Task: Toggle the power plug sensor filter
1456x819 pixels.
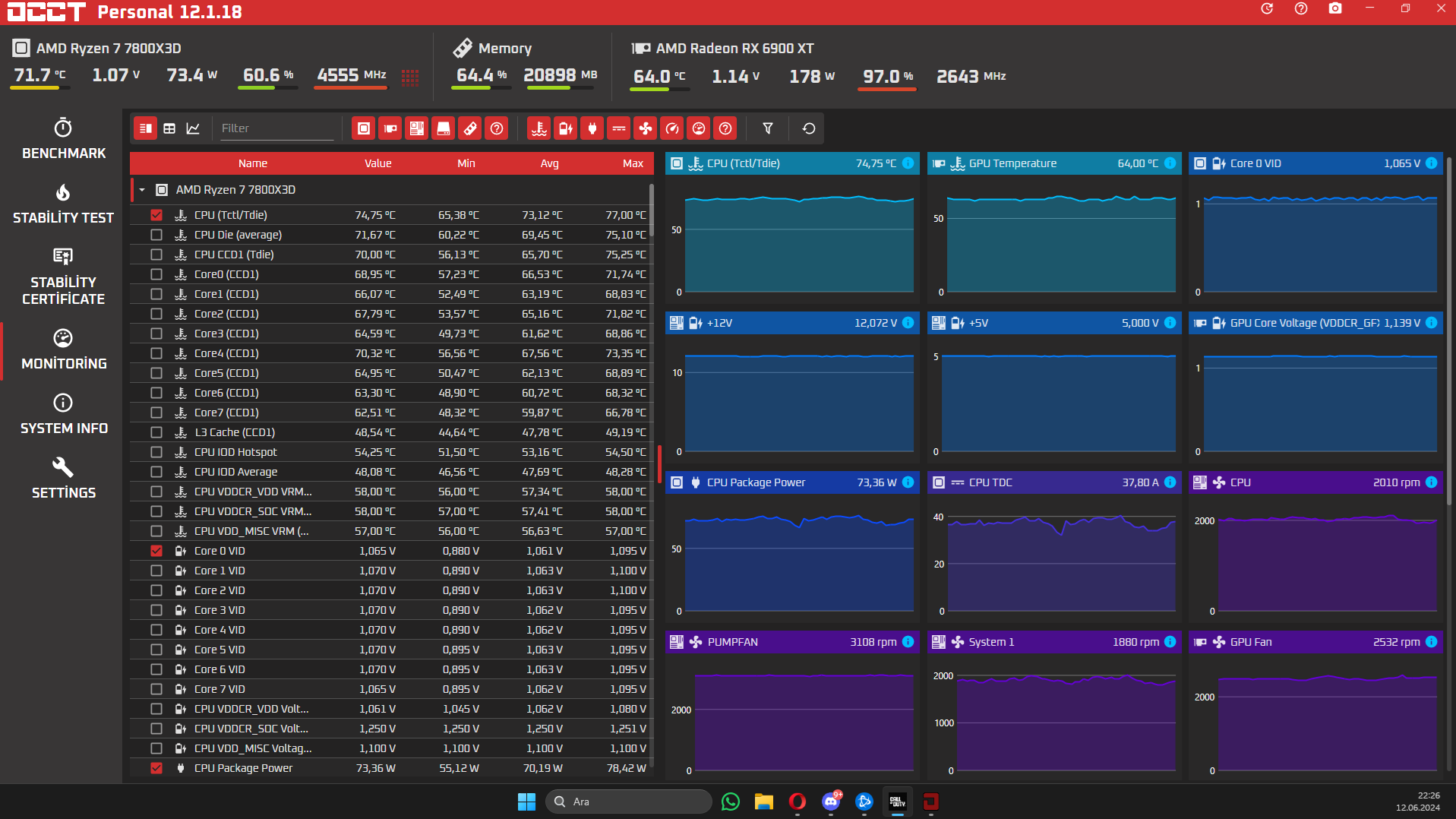Action: point(592,128)
